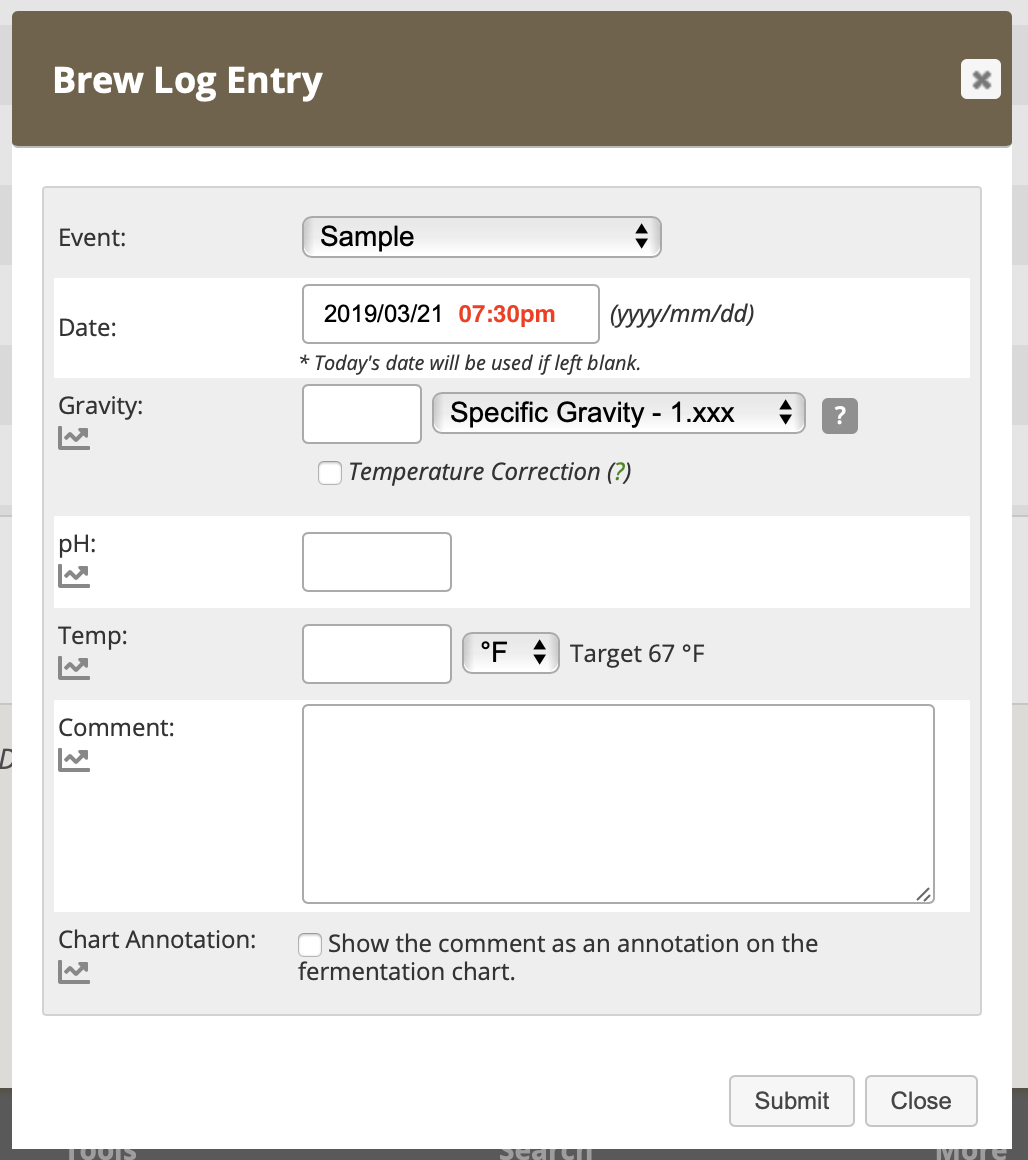
Task: Click the Gravity value input box
Action: [x=362, y=414]
